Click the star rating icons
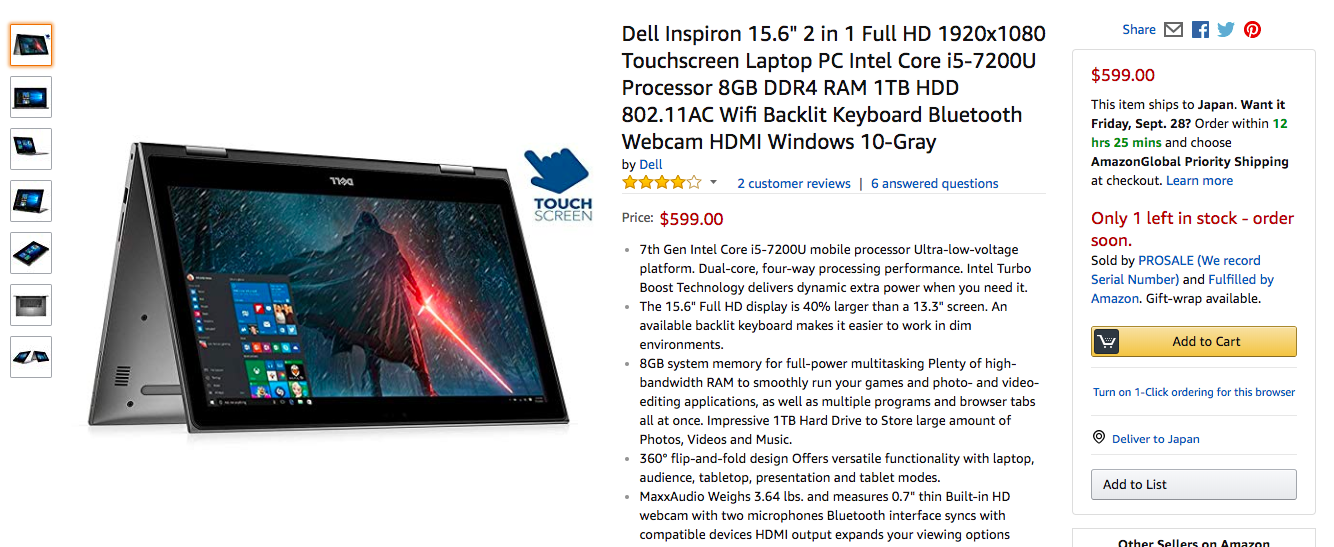Image resolution: width=1334 pixels, height=547 pixels. (662, 183)
